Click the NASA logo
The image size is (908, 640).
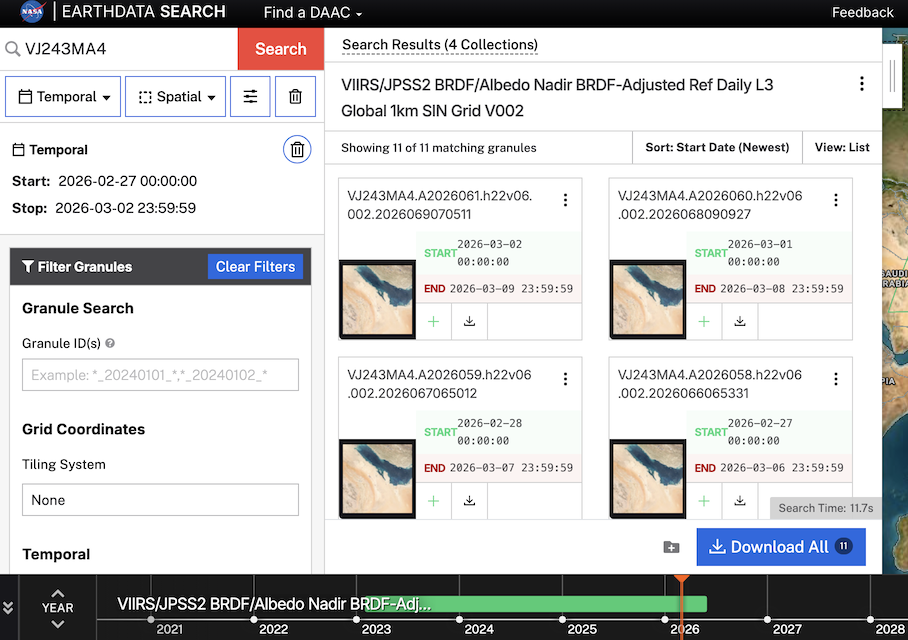coord(32,12)
